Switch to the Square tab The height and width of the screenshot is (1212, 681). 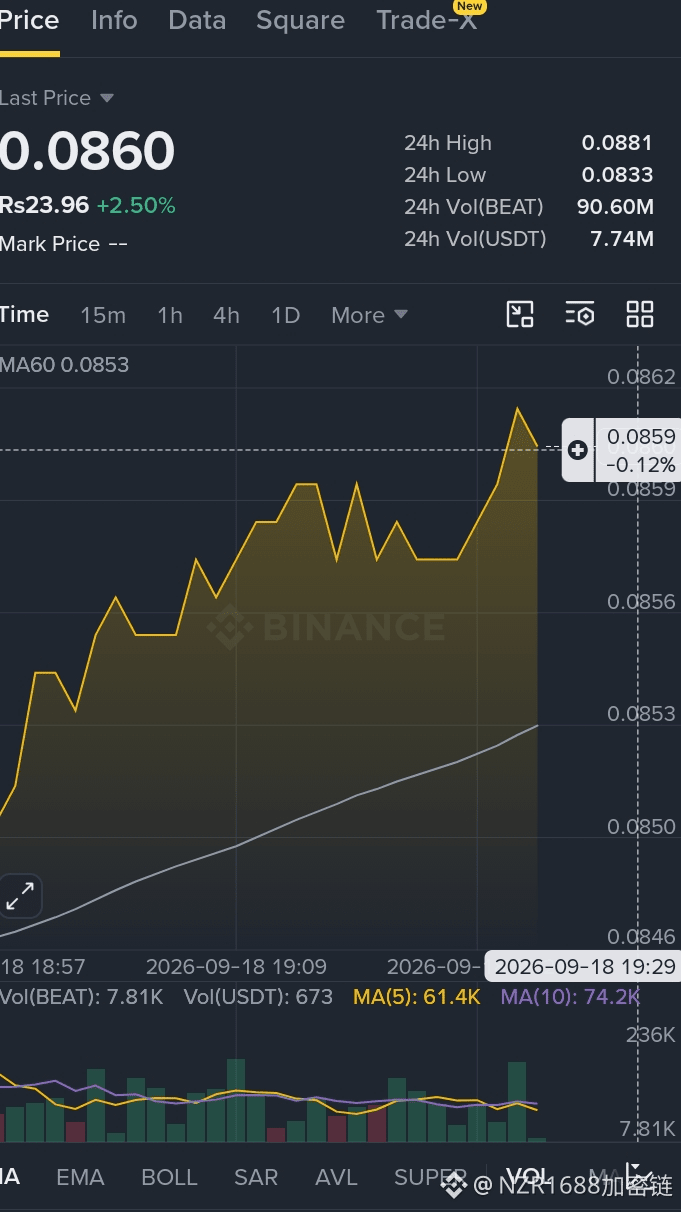(300, 20)
